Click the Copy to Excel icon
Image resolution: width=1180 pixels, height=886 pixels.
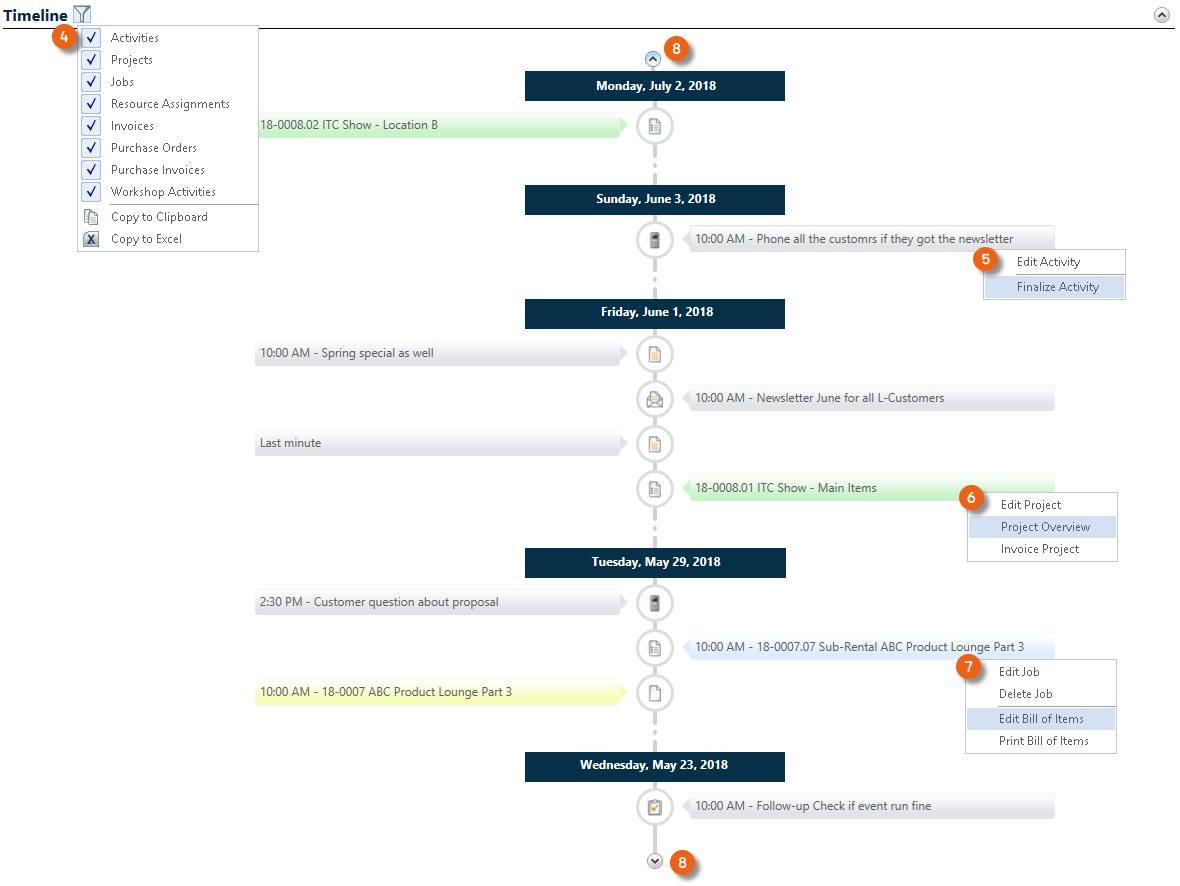pyautogui.click(x=91, y=239)
